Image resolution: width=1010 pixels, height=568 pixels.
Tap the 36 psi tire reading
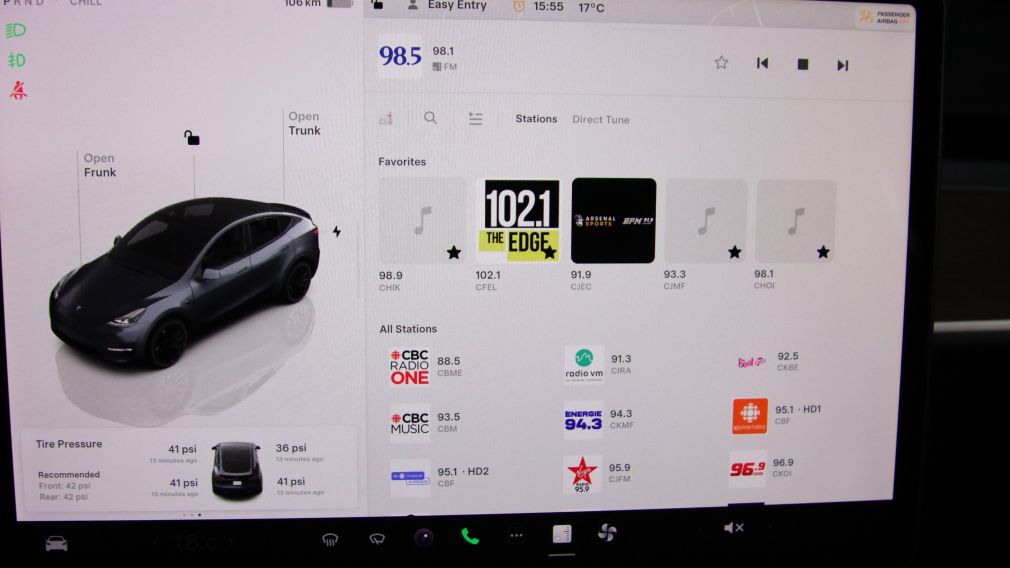pyautogui.click(x=291, y=448)
